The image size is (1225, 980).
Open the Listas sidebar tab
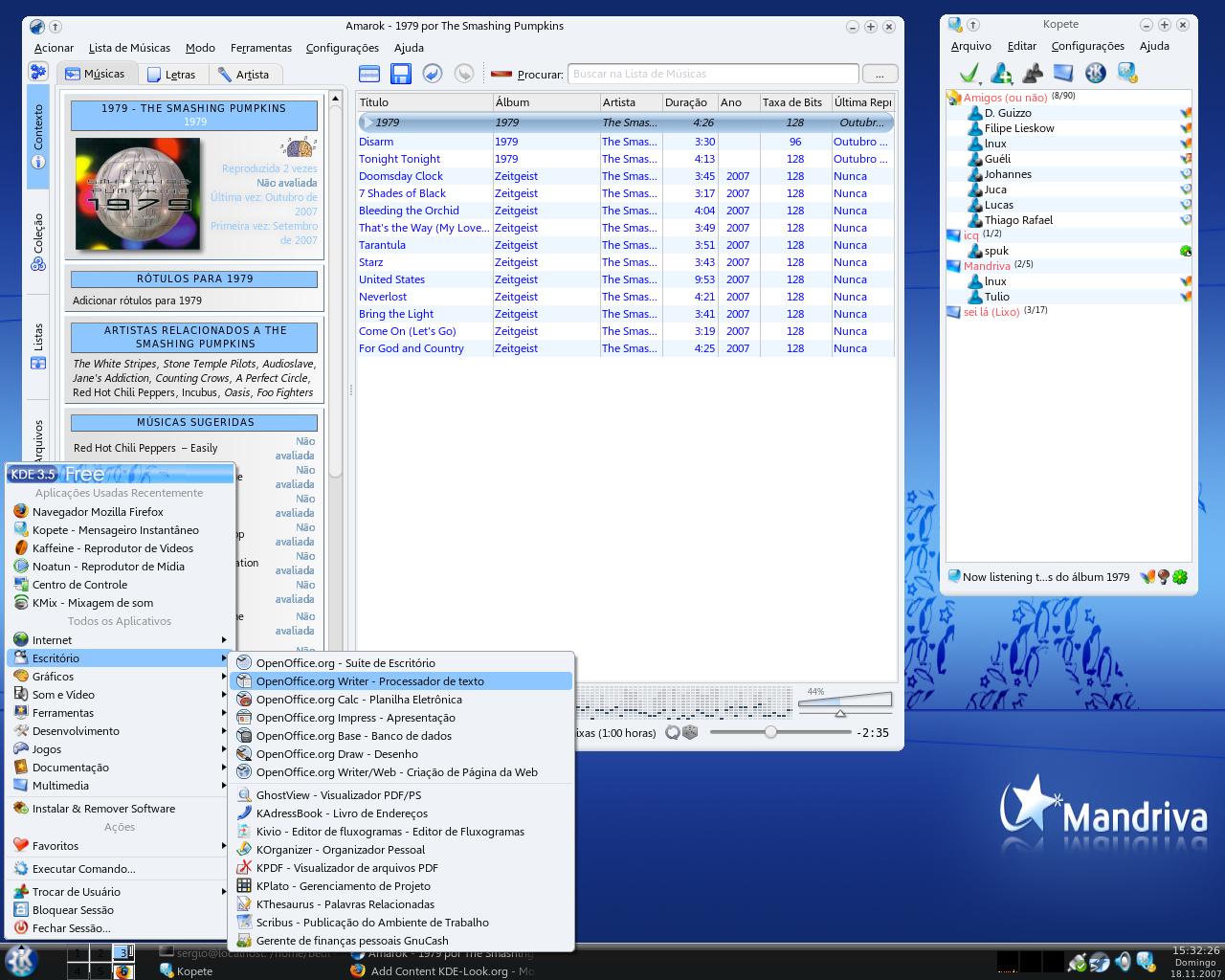click(38, 346)
